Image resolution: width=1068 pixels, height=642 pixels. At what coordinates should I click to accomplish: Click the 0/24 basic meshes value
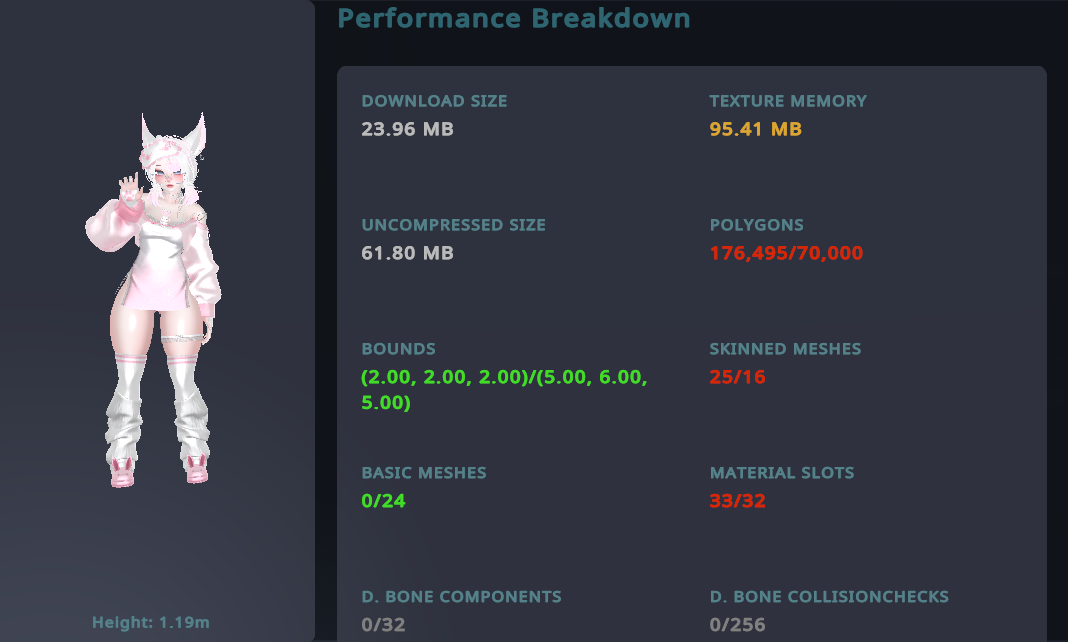tap(383, 501)
